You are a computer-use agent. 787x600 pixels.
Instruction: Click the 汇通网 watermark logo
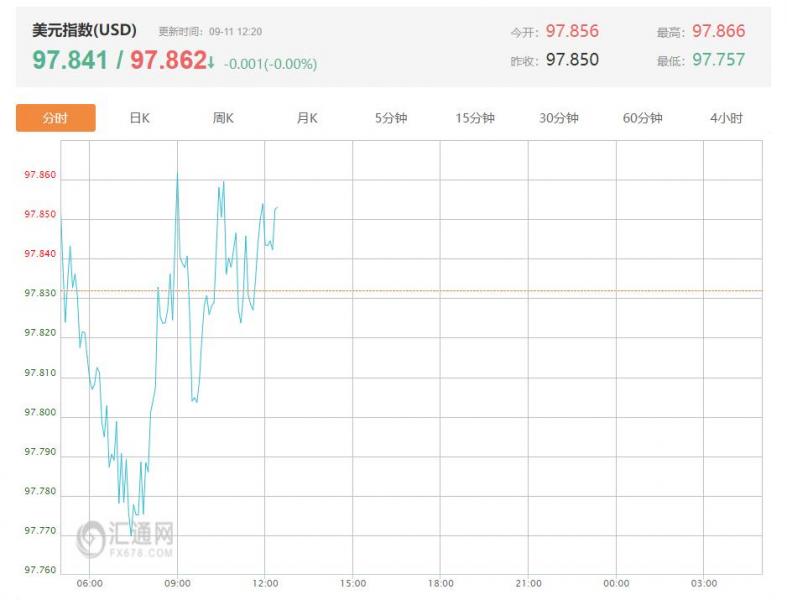(125, 539)
